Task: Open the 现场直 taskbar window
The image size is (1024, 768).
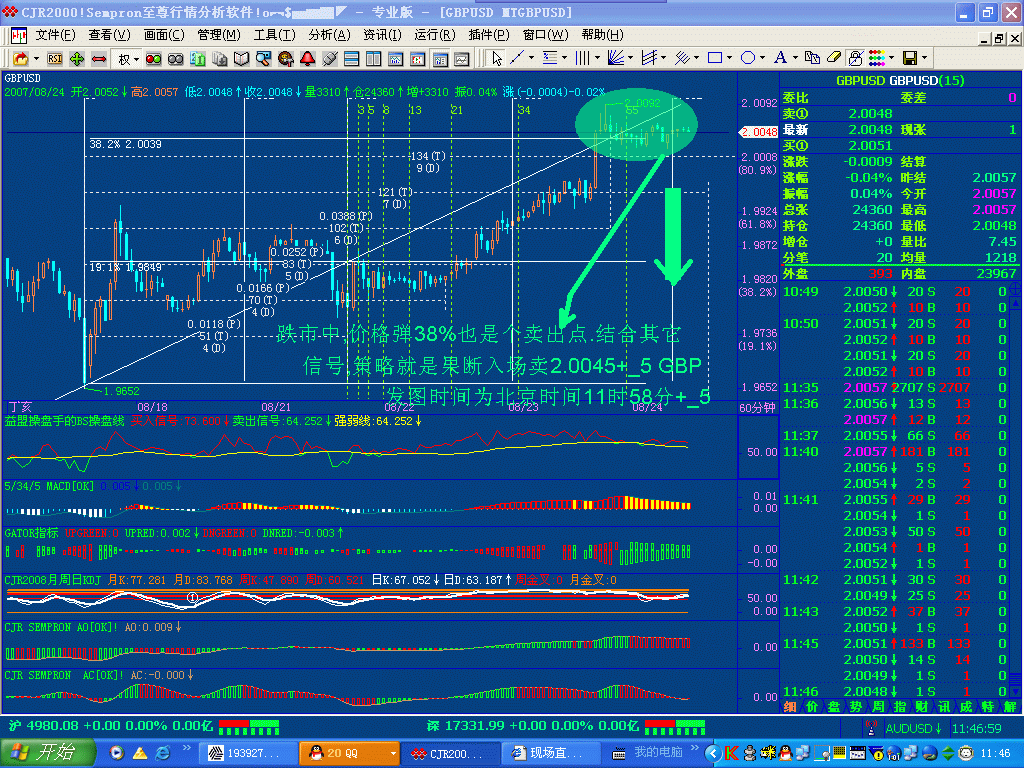Action: [x=550, y=753]
